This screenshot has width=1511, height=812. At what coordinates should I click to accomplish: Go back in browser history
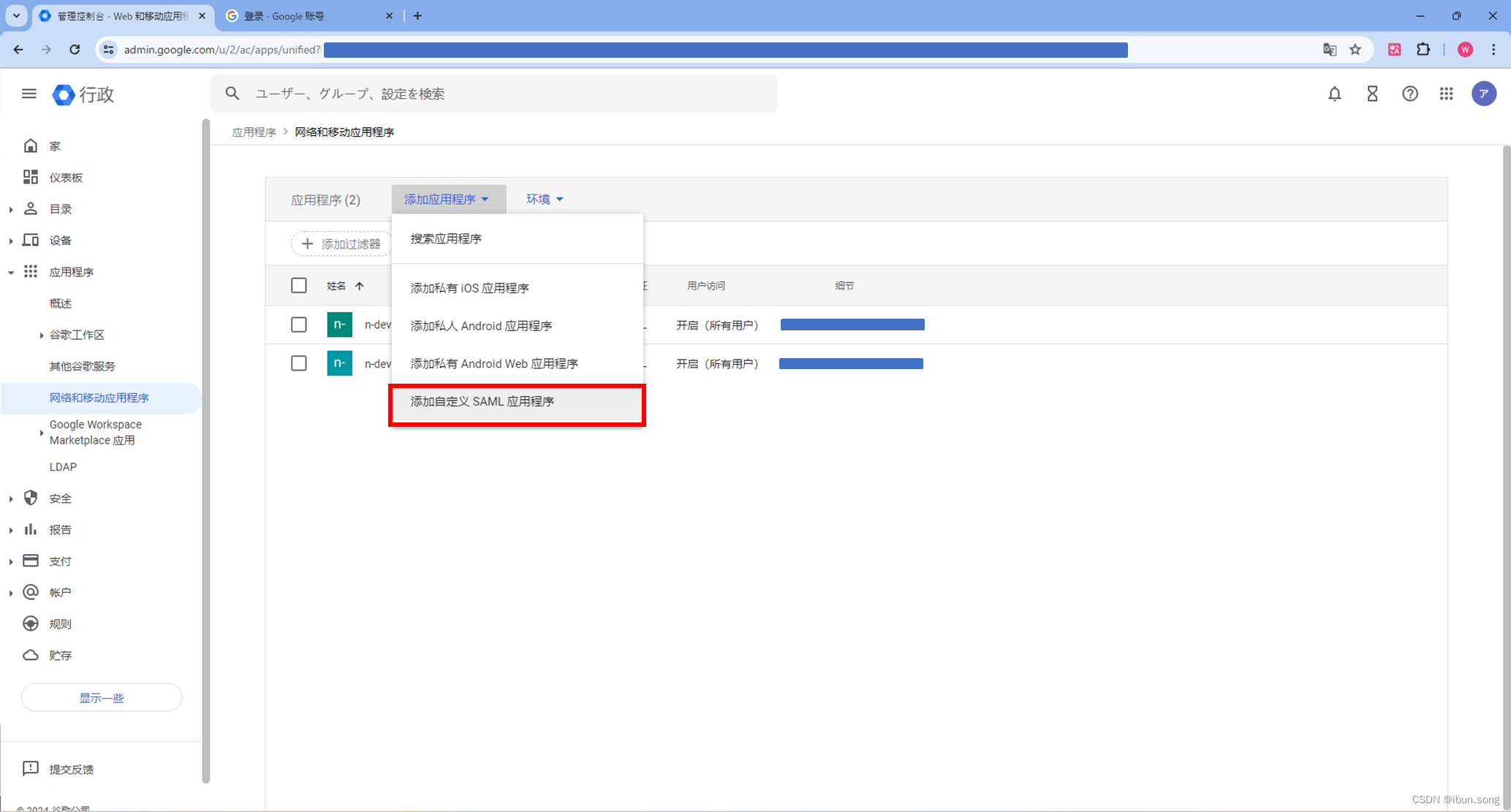pyautogui.click(x=18, y=50)
